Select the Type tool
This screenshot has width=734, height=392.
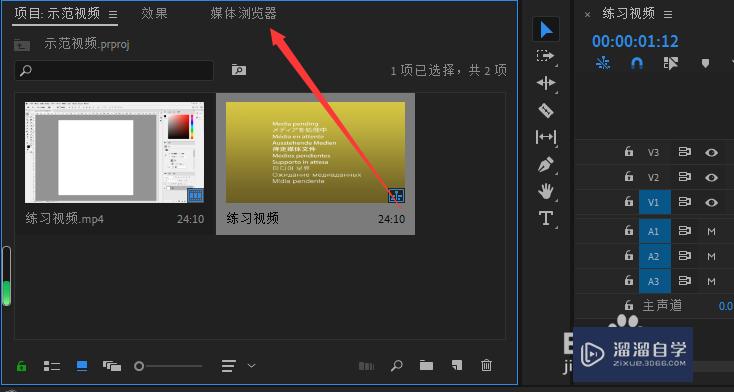coord(545,218)
